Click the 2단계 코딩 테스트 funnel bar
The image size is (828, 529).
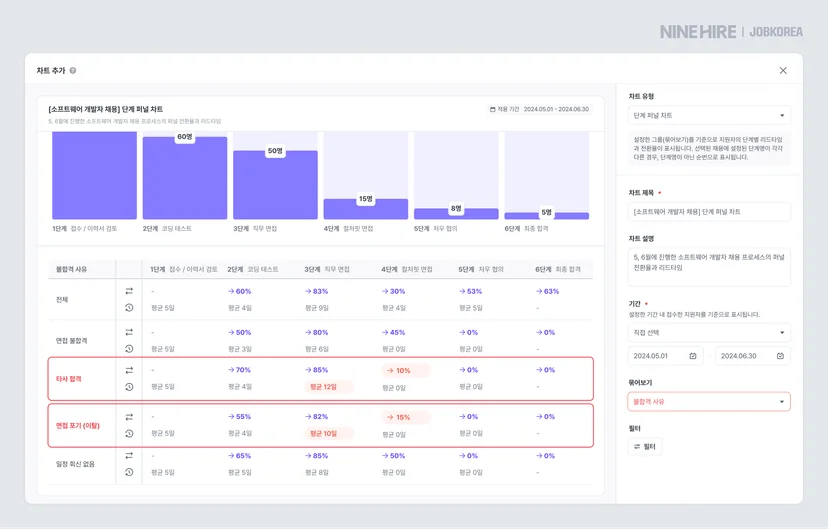click(x=185, y=177)
